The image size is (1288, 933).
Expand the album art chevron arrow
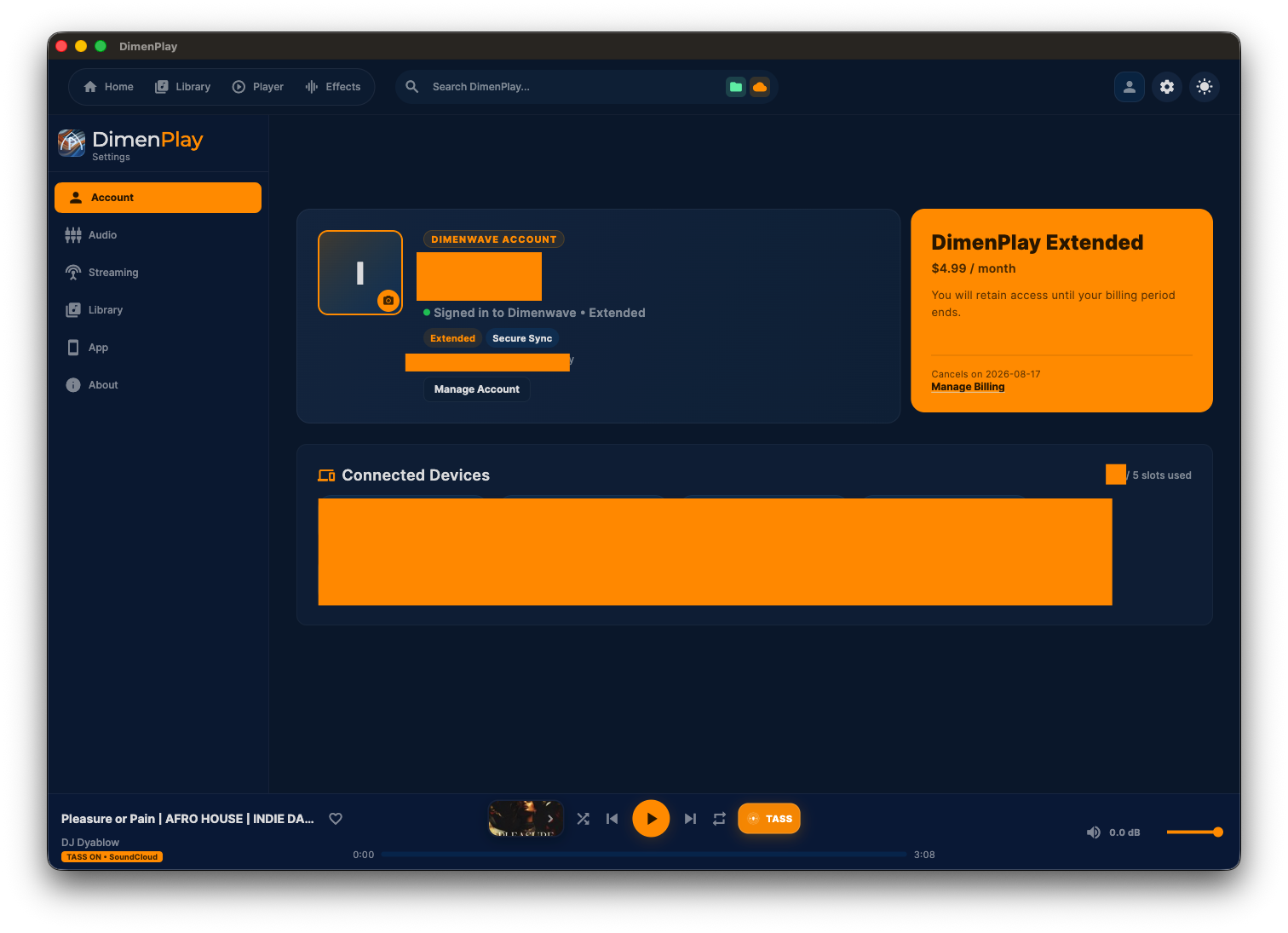pyautogui.click(x=550, y=819)
